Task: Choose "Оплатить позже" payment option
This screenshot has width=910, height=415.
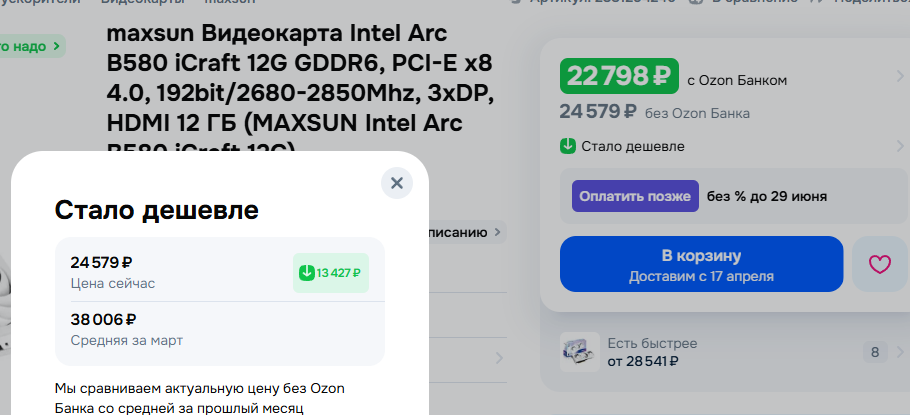Action: pos(635,196)
